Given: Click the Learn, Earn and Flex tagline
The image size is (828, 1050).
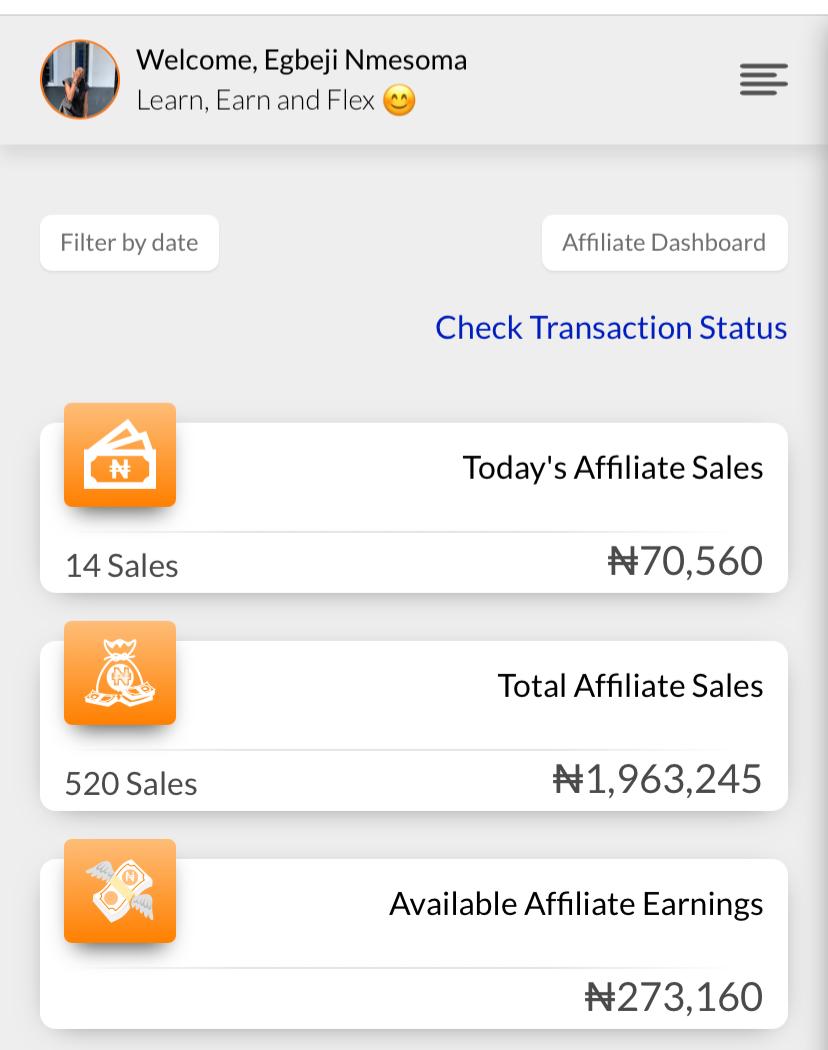Looking at the screenshot, I should (x=255, y=100).
